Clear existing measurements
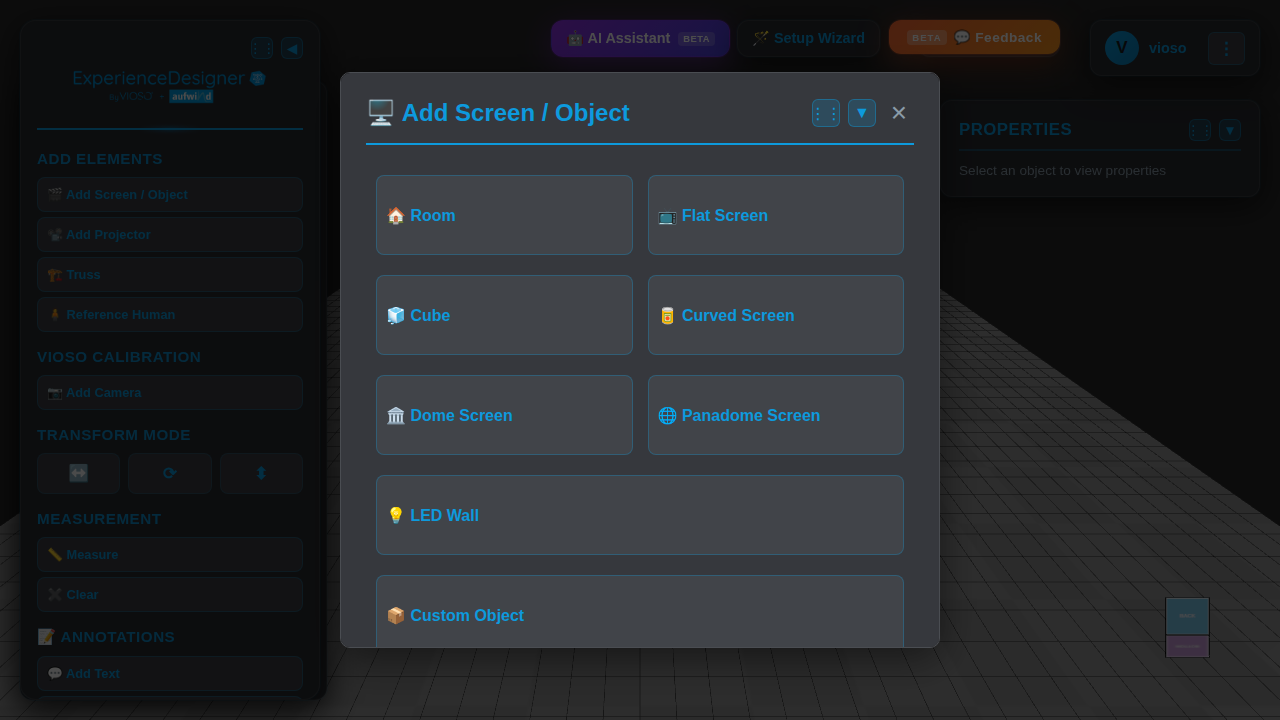 [169, 594]
